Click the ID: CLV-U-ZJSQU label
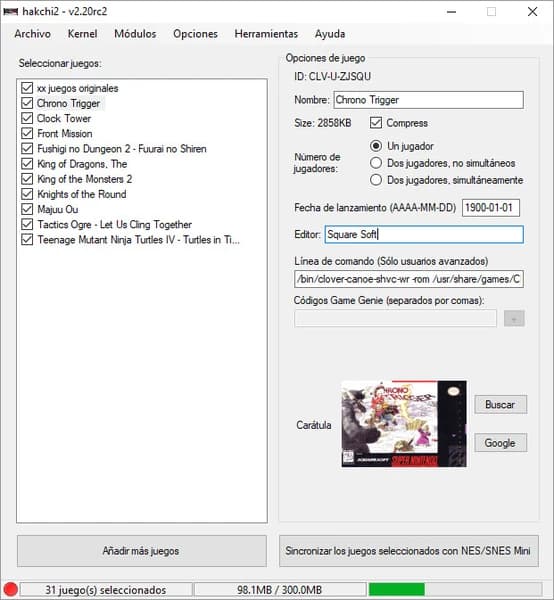554x600 pixels. pyautogui.click(x=332, y=76)
